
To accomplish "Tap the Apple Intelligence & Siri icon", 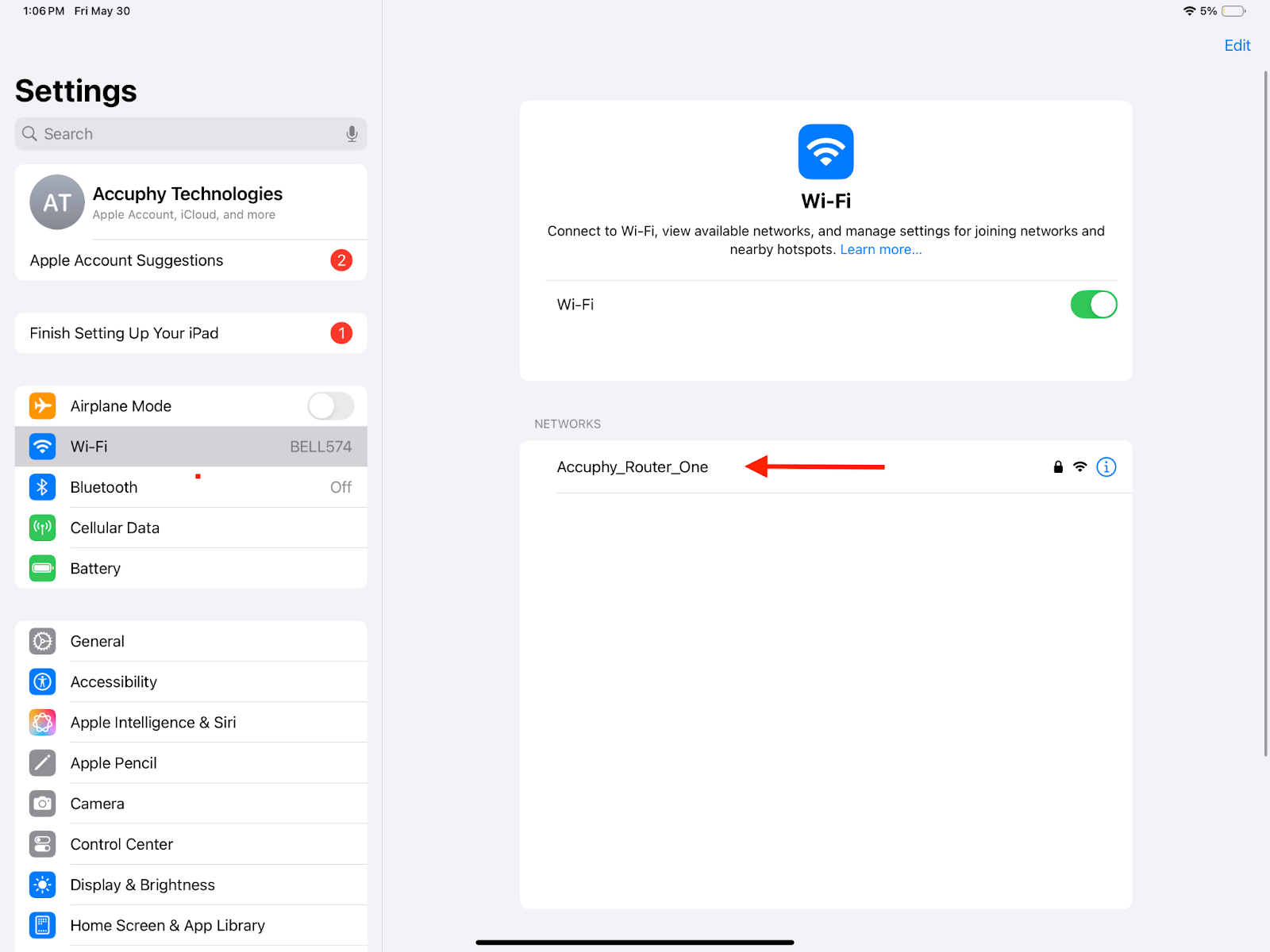I will (43, 723).
